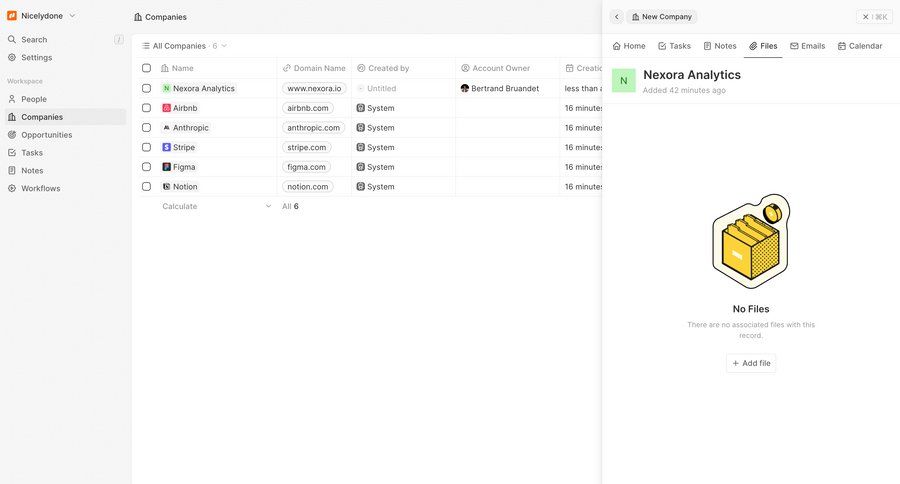The height and width of the screenshot is (484, 900).
Task: Open Tasks in the sidebar
Action: 32,153
